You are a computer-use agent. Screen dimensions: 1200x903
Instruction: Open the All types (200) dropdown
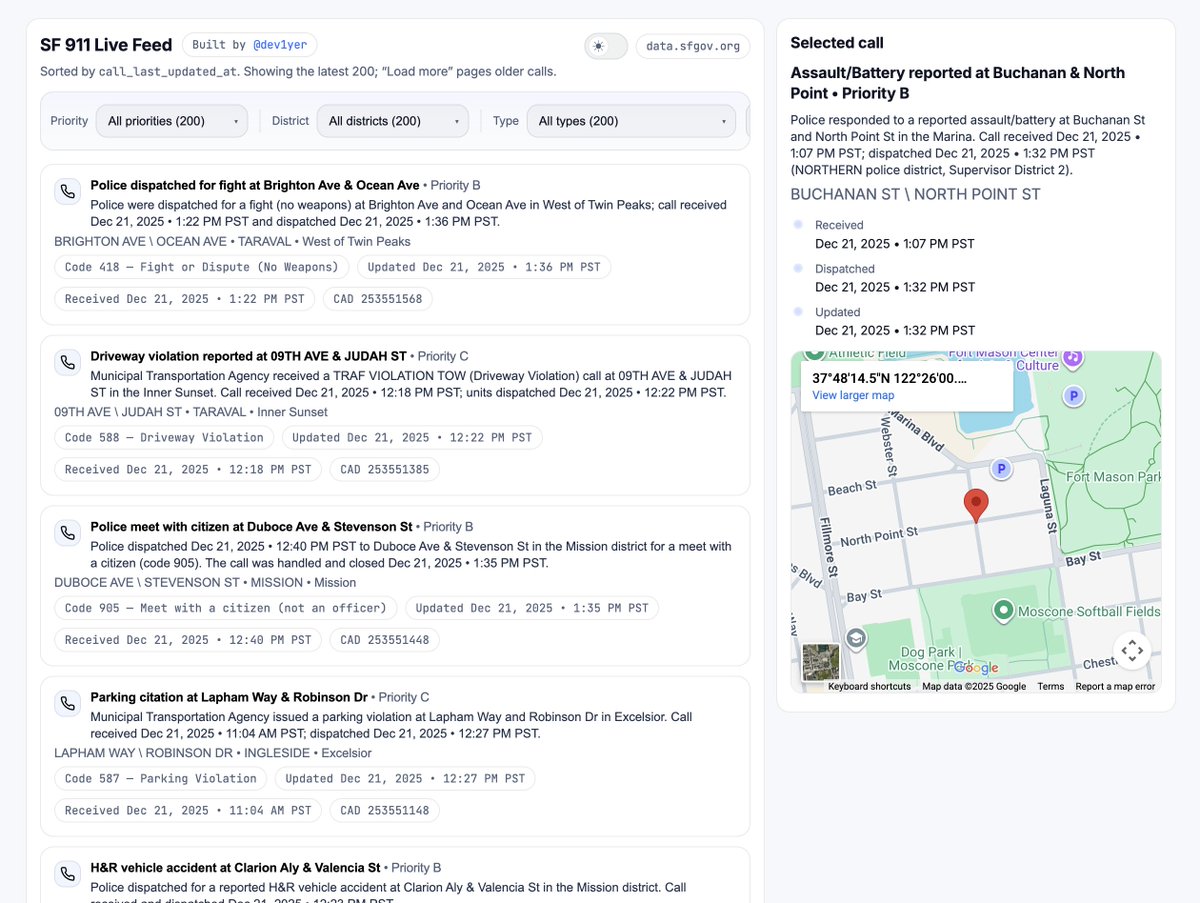point(632,121)
